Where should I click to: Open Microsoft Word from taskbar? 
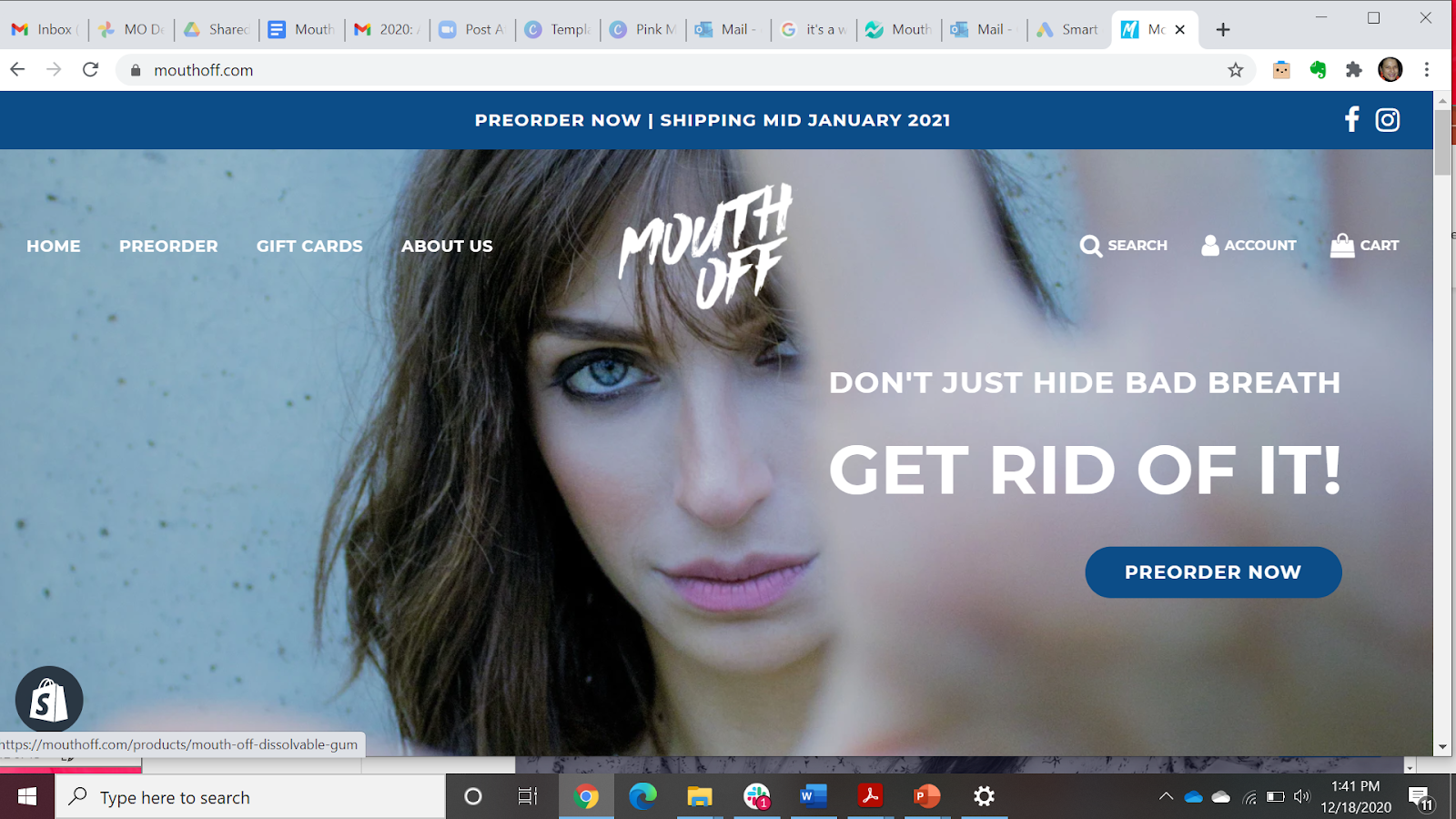[814, 797]
